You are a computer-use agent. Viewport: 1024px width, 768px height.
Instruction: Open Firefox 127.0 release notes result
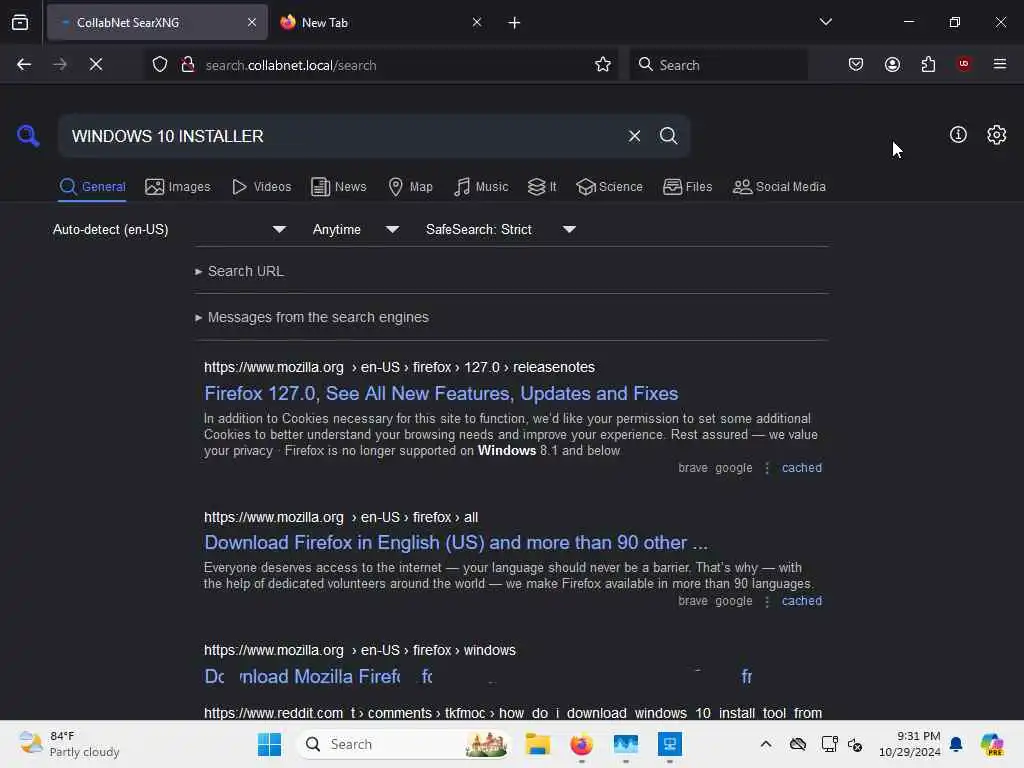click(x=441, y=394)
